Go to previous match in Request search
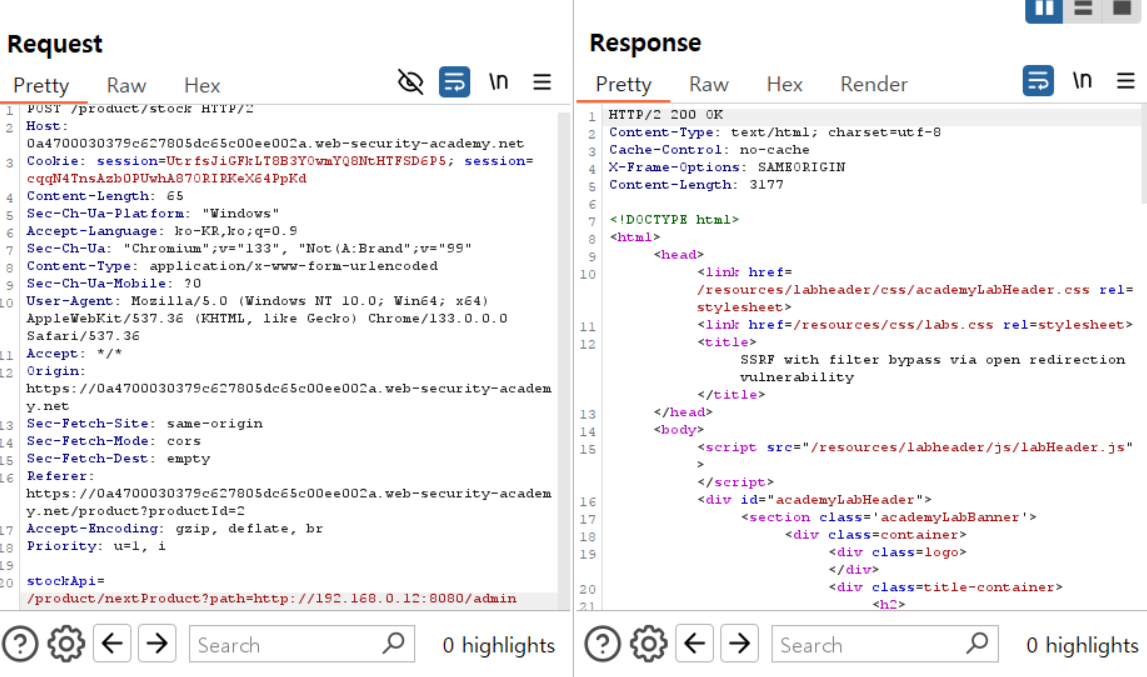The width and height of the screenshot is (1147, 677). 112,644
